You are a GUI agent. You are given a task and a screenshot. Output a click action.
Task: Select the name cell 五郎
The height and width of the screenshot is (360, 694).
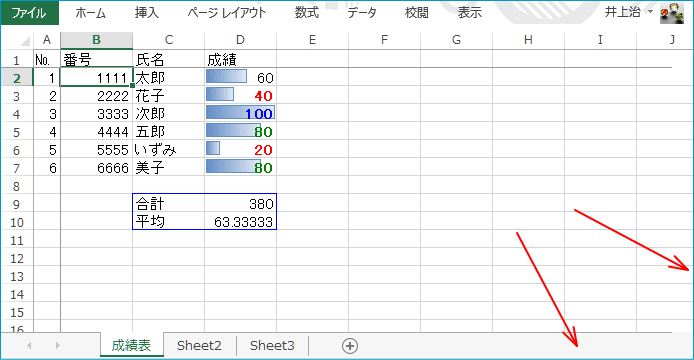(x=169, y=132)
